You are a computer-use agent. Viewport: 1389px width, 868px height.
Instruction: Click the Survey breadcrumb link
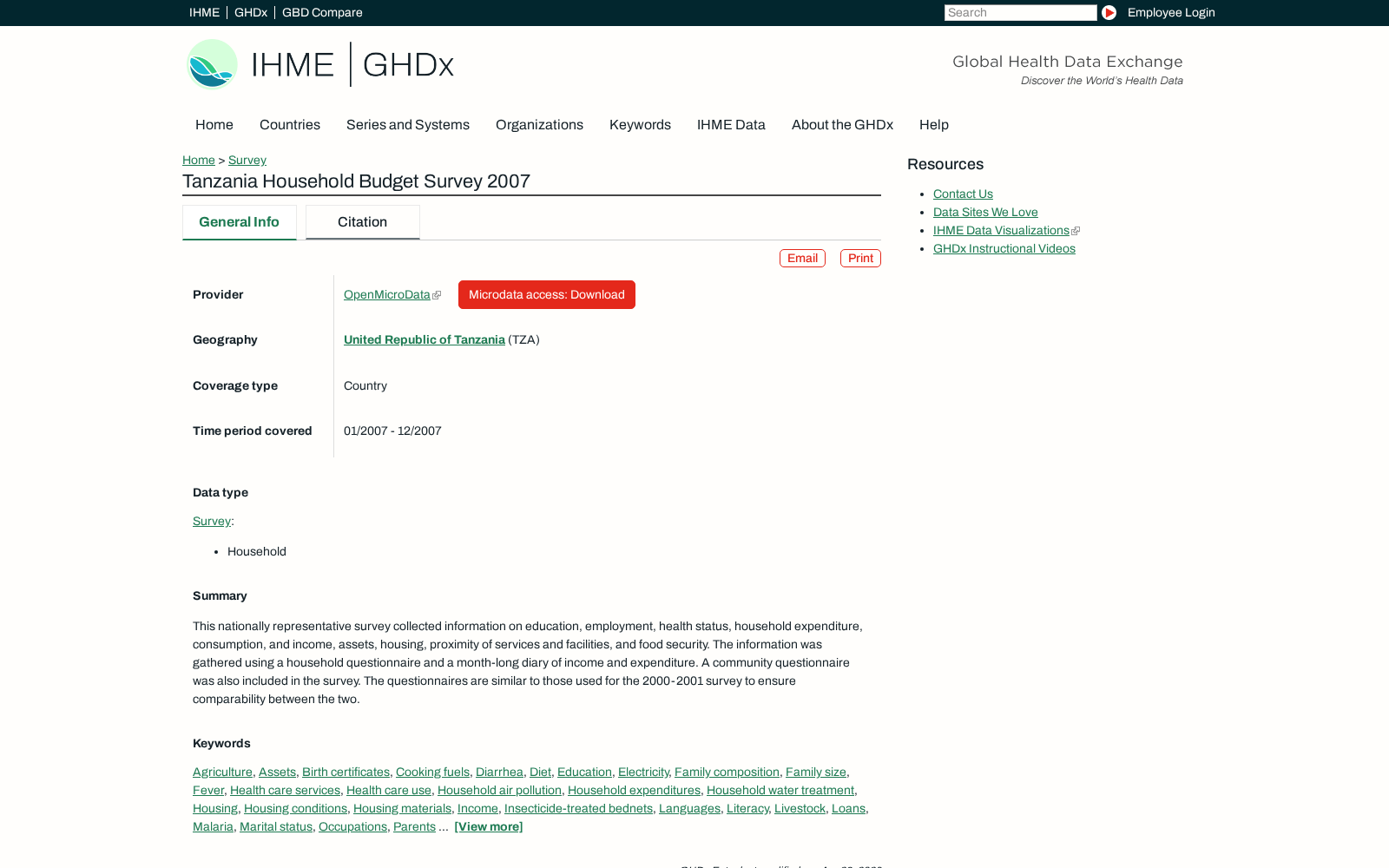click(247, 160)
